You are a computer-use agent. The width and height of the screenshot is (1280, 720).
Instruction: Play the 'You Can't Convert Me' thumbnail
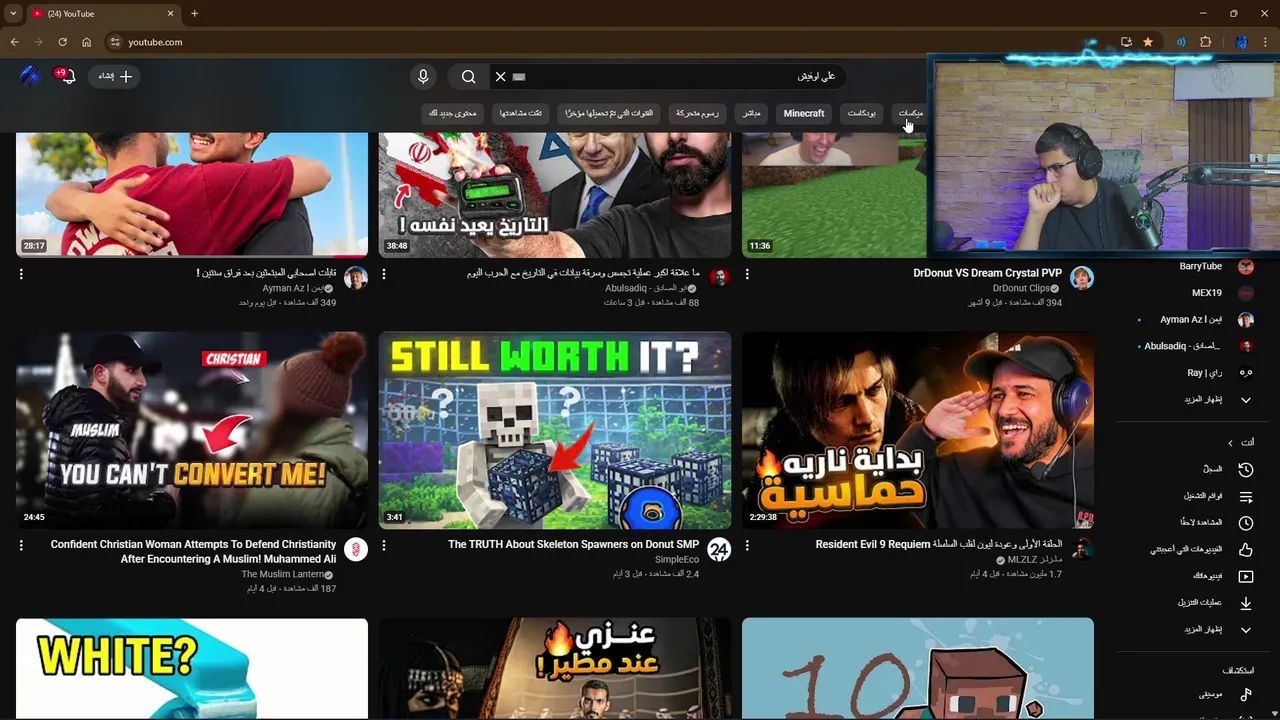click(x=192, y=430)
